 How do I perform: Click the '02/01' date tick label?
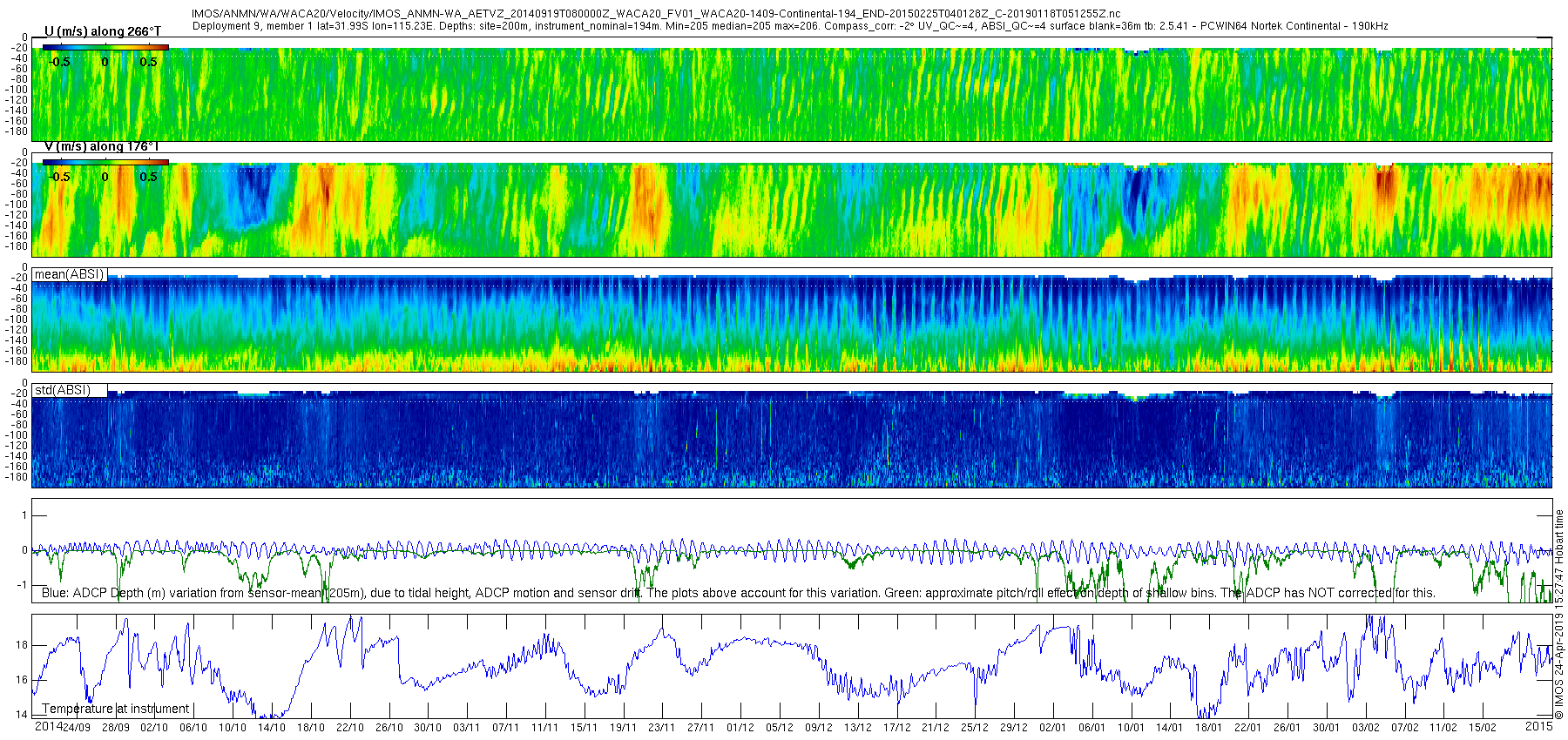point(1053,727)
